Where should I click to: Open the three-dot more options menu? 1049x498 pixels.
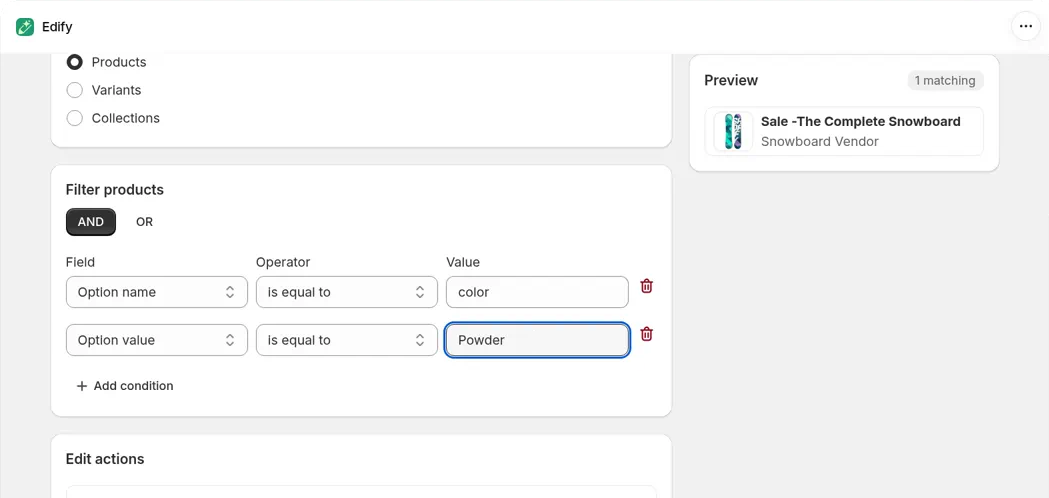pyautogui.click(x=1026, y=27)
